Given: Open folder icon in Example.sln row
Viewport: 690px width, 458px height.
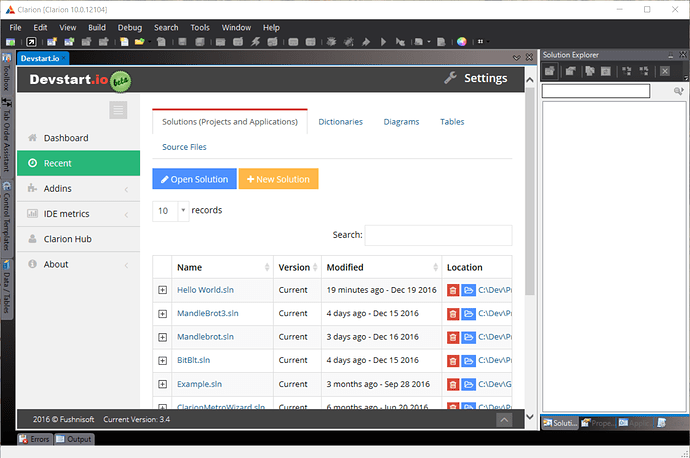Looking at the screenshot, I should [x=469, y=384].
